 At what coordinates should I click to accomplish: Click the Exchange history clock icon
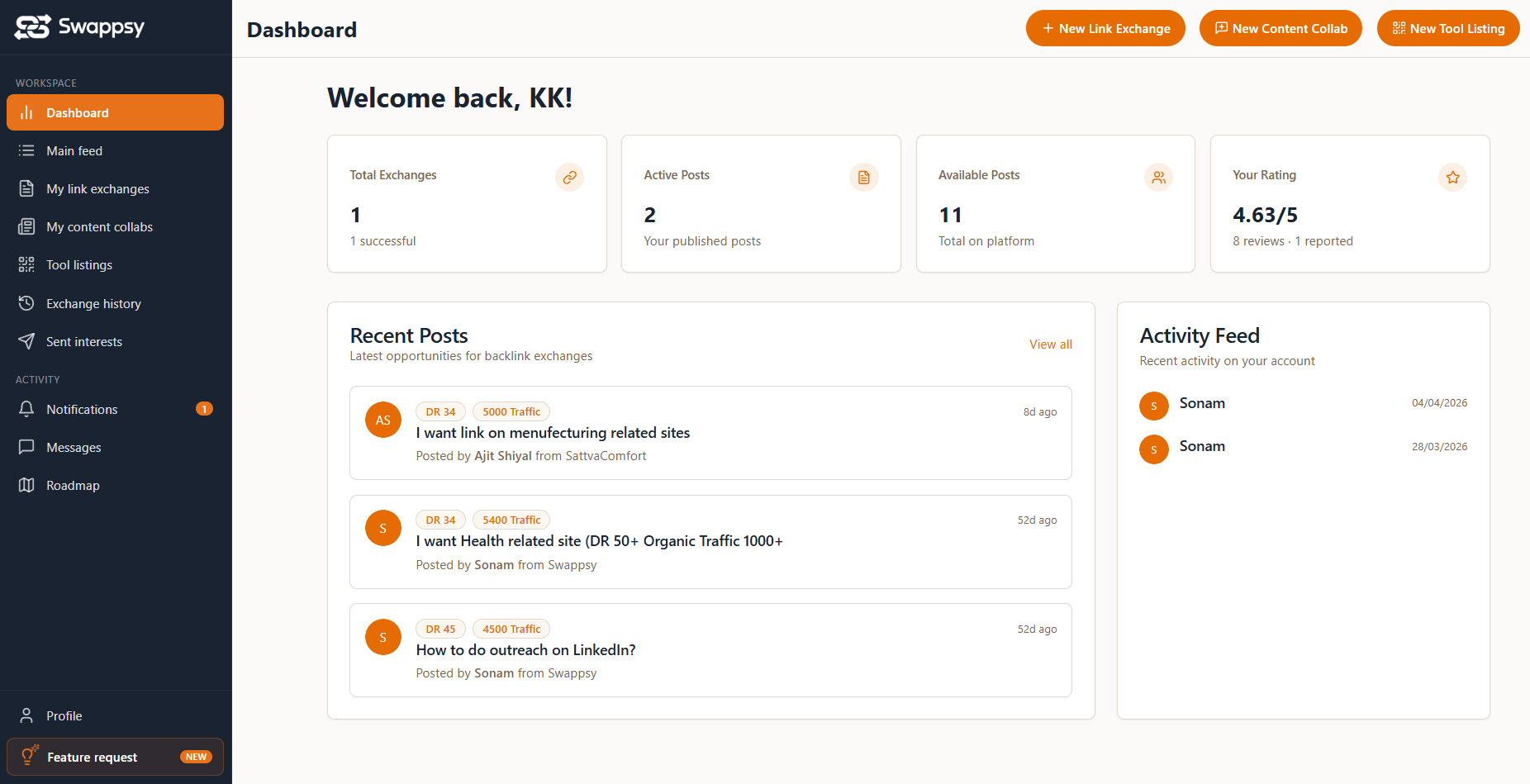pos(26,303)
